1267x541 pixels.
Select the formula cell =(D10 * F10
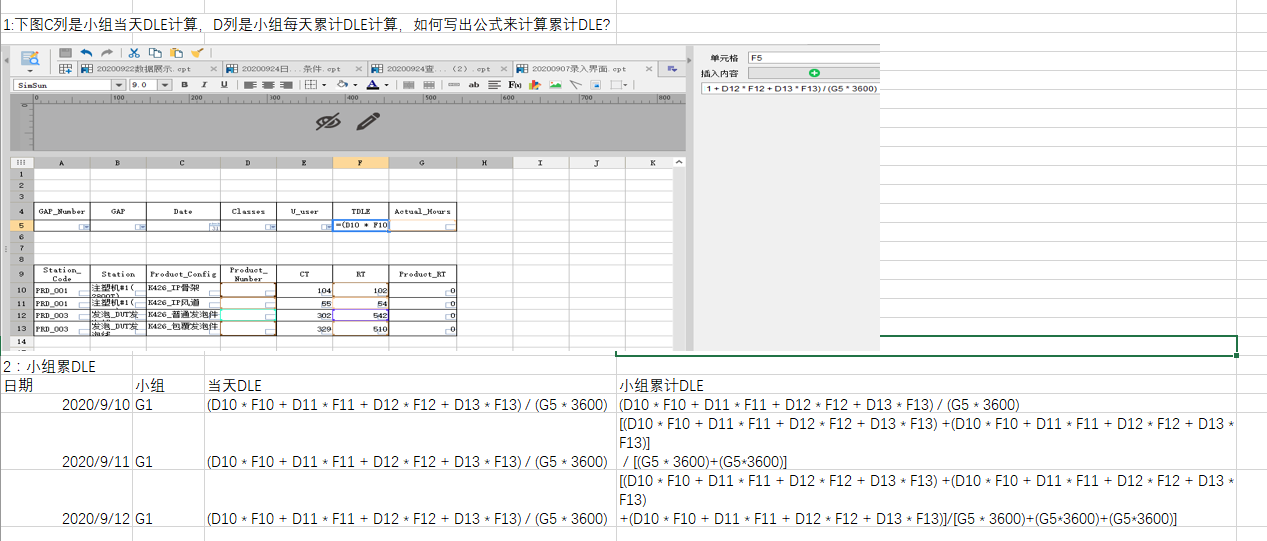[x=360, y=226]
